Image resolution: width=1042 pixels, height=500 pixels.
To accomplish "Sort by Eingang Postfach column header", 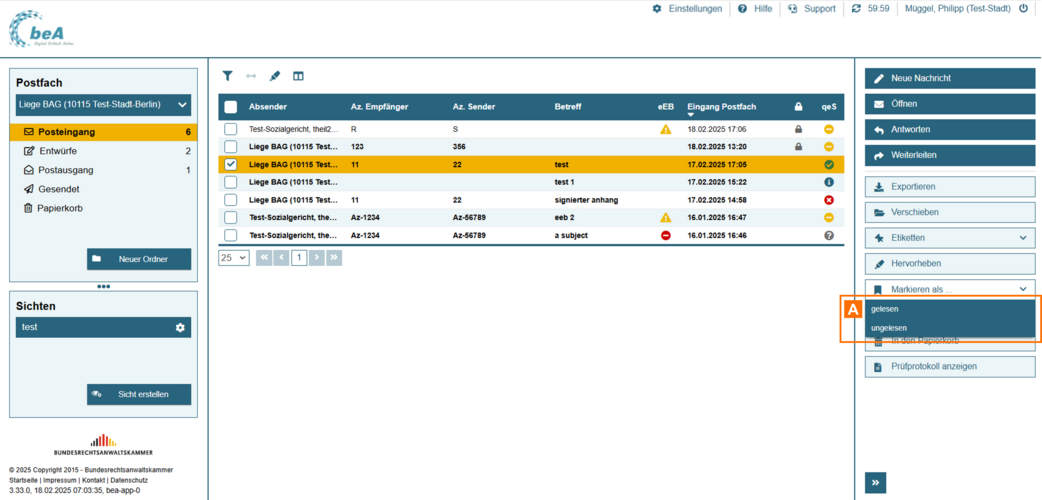I will [x=721, y=107].
